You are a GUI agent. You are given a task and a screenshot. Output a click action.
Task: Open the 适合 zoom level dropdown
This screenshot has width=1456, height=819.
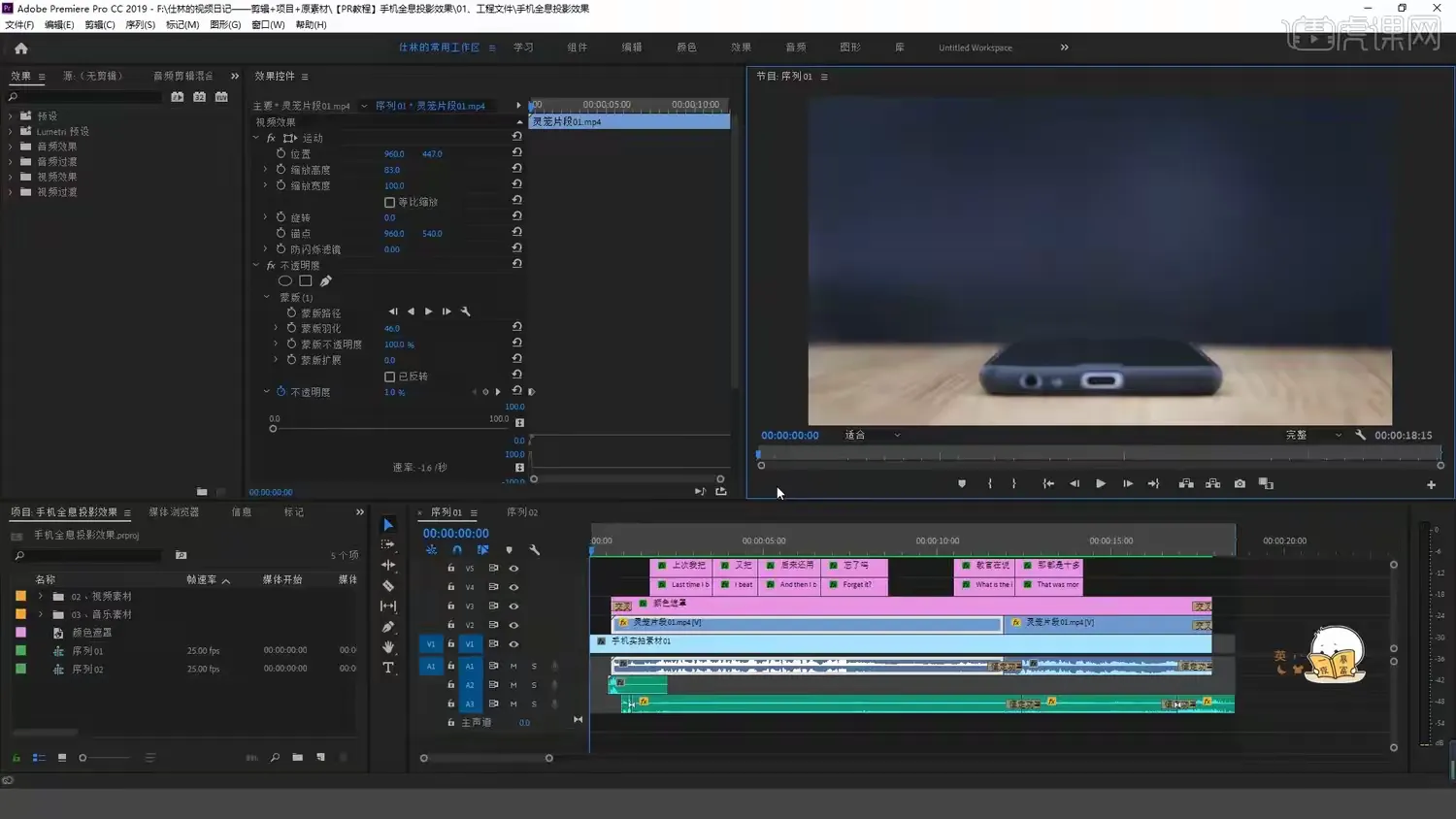(x=873, y=435)
